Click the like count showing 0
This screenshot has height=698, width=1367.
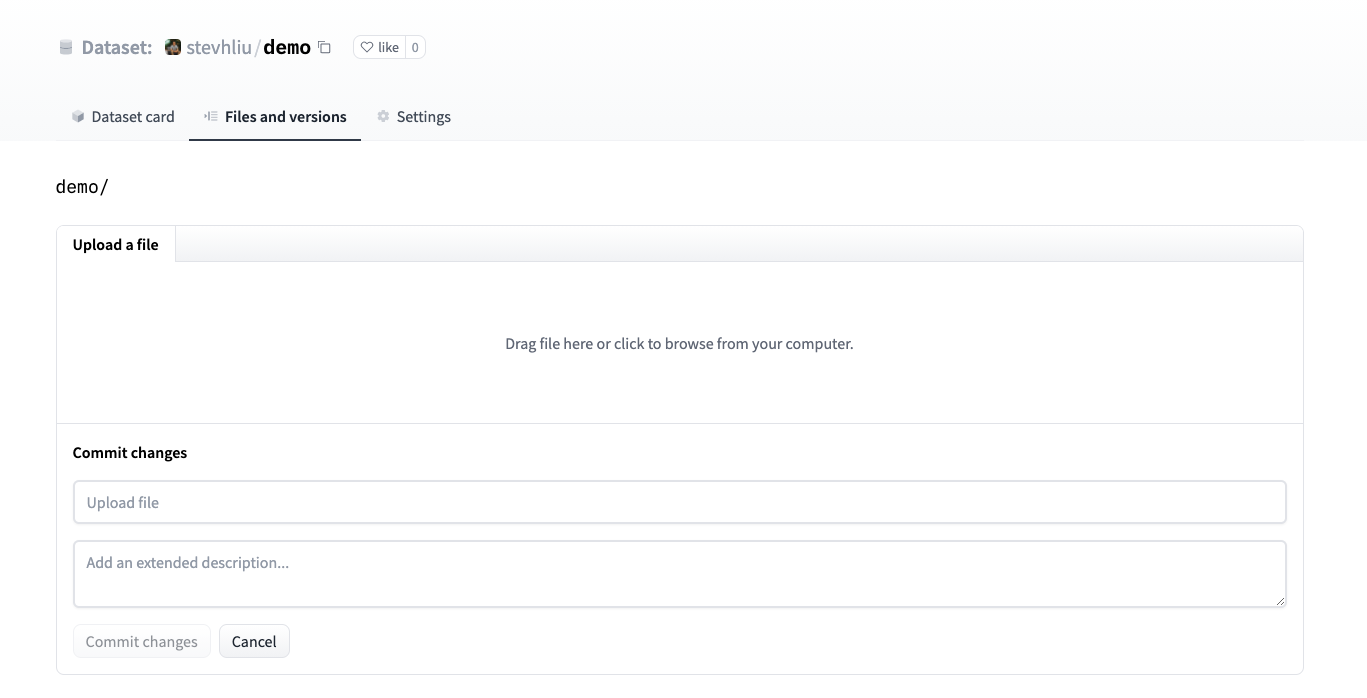pyautogui.click(x=415, y=47)
